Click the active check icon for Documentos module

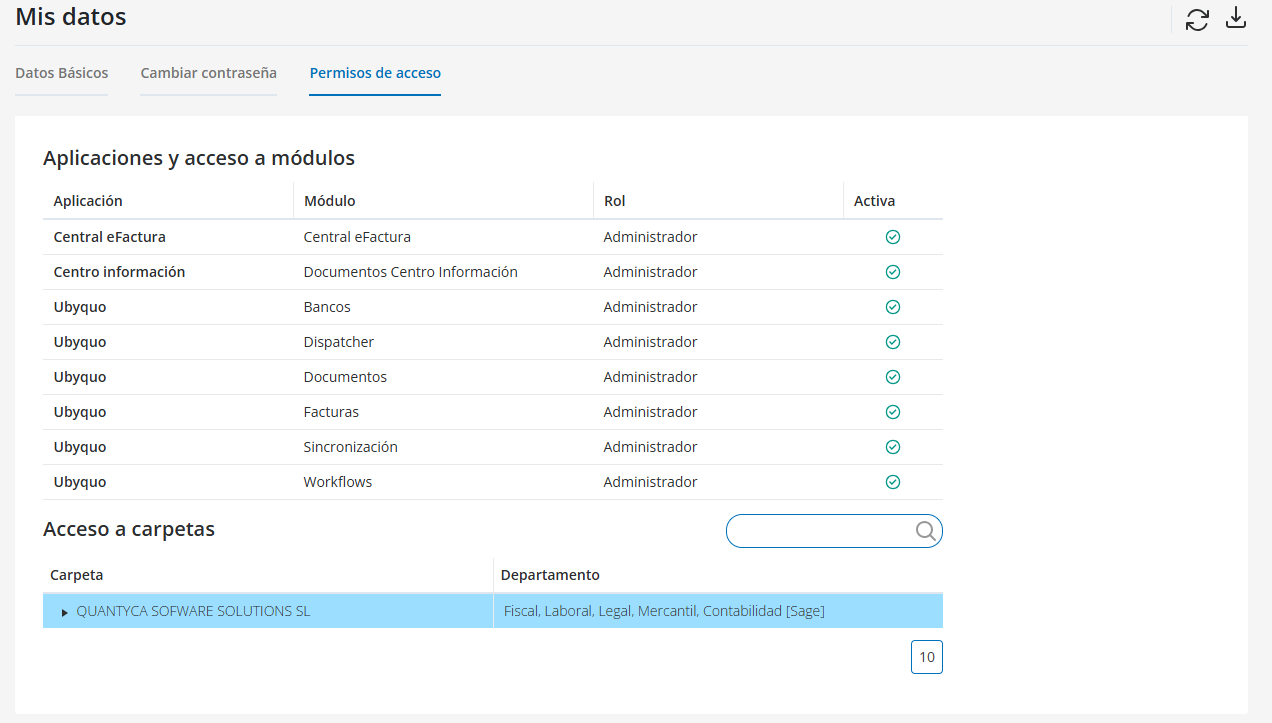tap(893, 377)
